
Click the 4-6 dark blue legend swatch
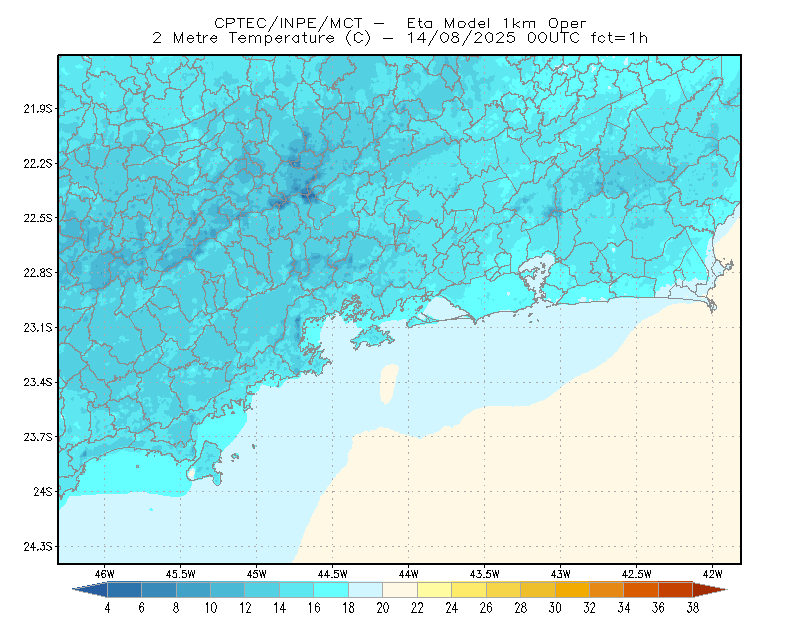124,590
